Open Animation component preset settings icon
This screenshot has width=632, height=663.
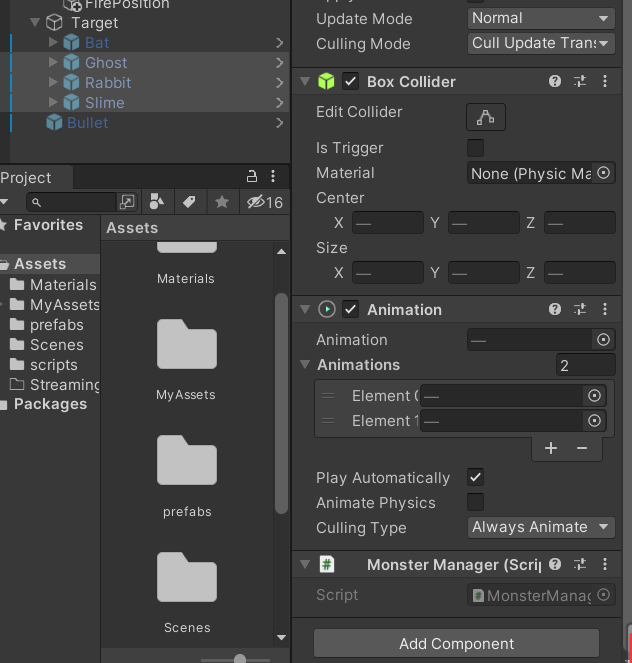tap(579, 310)
